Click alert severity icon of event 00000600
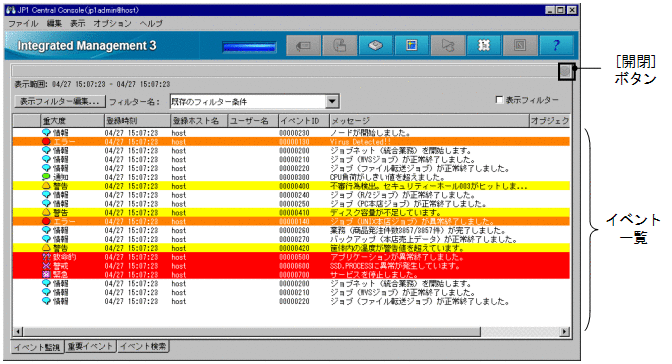The width and height of the screenshot is (672, 364). [46, 266]
